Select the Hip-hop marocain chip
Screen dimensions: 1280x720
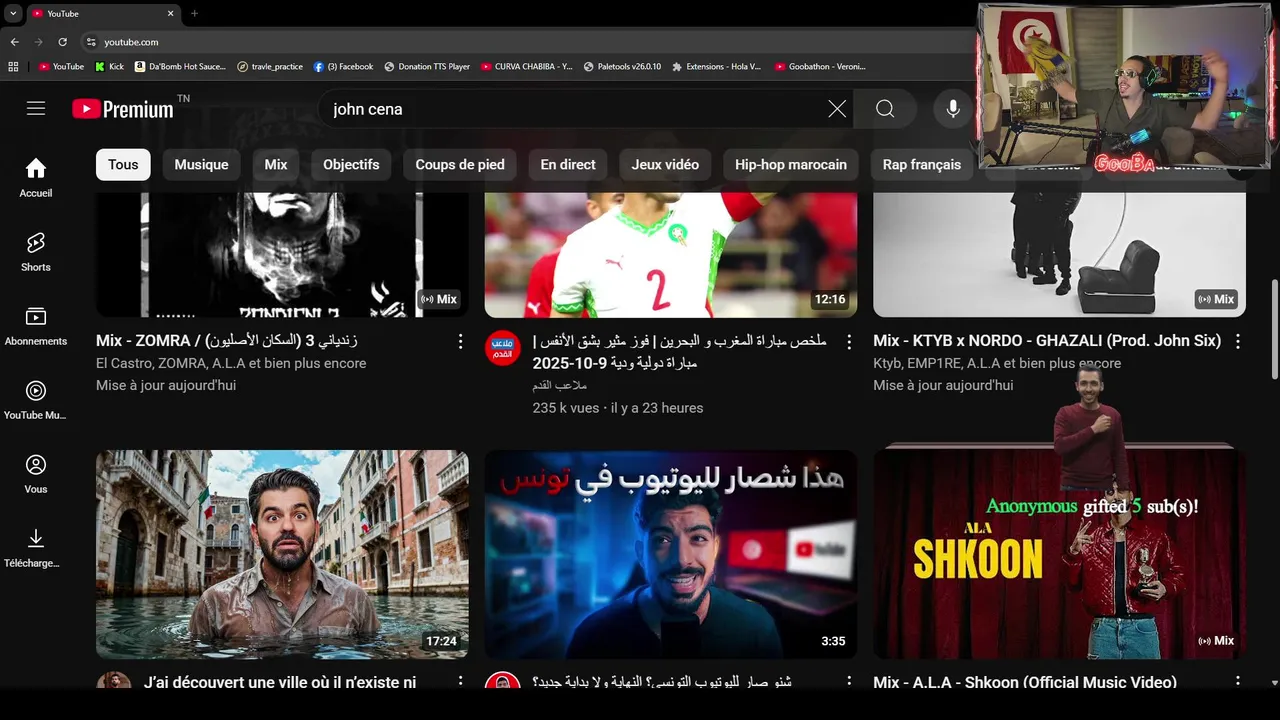pos(791,165)
